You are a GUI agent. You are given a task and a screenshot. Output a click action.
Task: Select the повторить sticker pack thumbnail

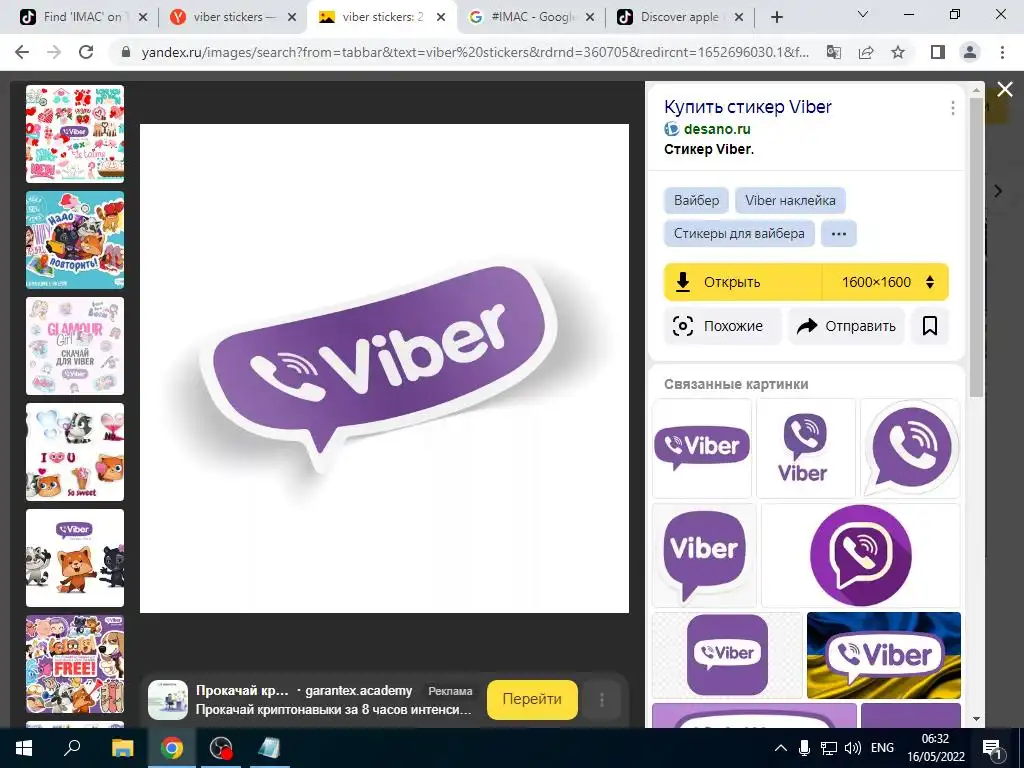click(x=75, y=240)
